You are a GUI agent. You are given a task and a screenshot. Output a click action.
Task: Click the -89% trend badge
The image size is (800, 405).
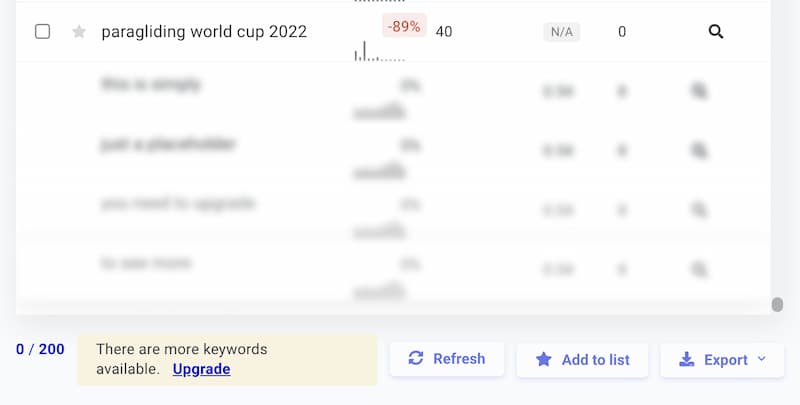404,26
